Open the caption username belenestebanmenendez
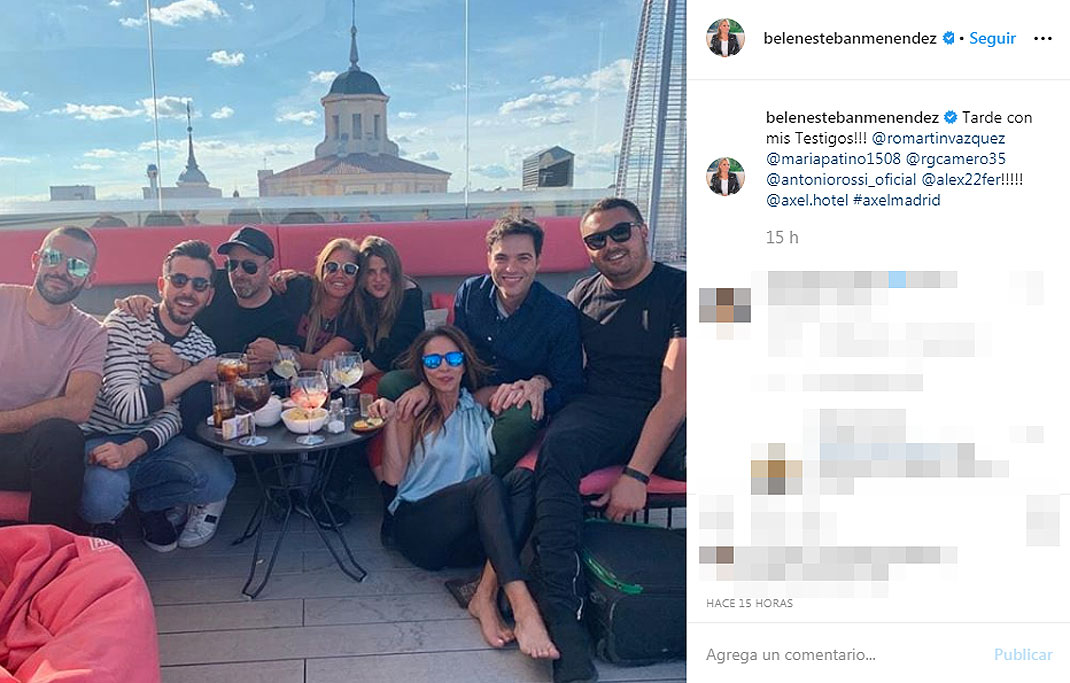 [x=852, y=117]
